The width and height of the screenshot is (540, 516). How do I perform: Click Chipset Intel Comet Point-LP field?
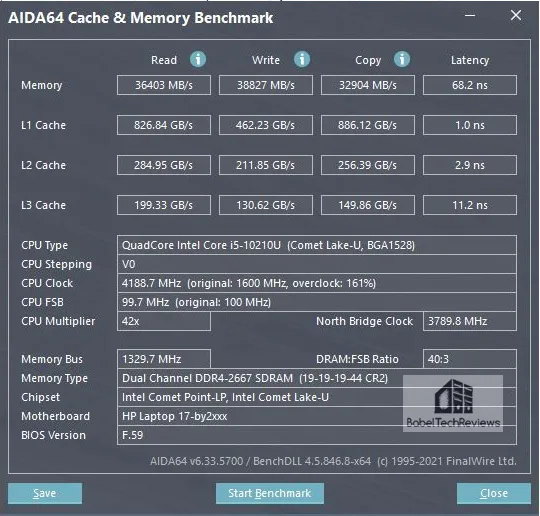[316, 397]
